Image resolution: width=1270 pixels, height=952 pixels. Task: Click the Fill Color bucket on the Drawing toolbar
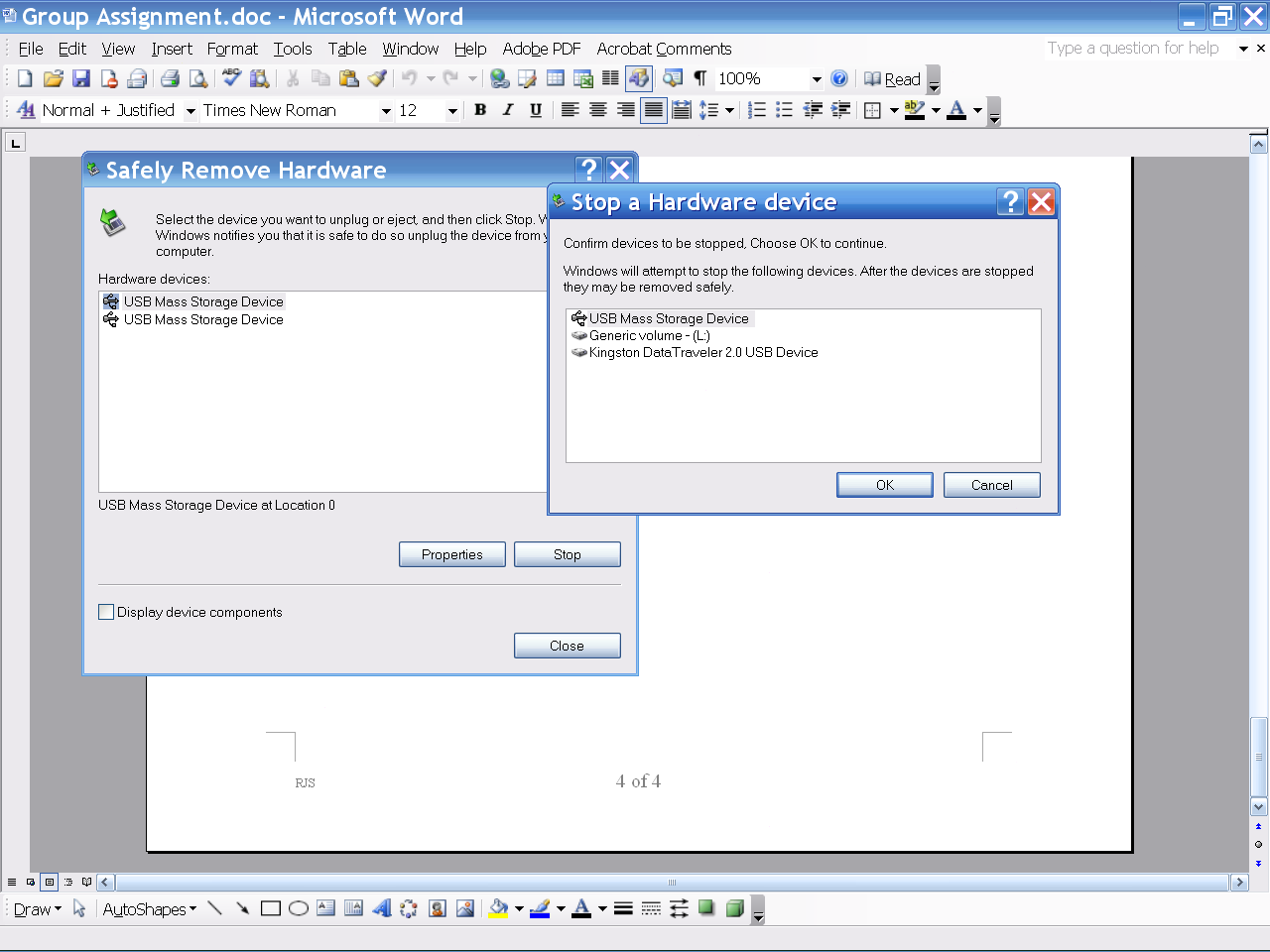(x=498, y=908)
